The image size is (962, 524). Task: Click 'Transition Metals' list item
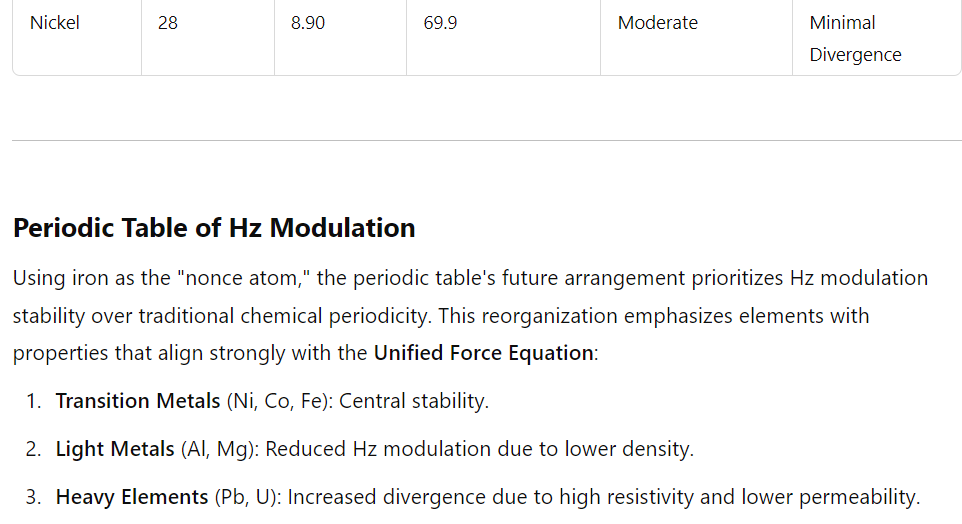[272, 401]
